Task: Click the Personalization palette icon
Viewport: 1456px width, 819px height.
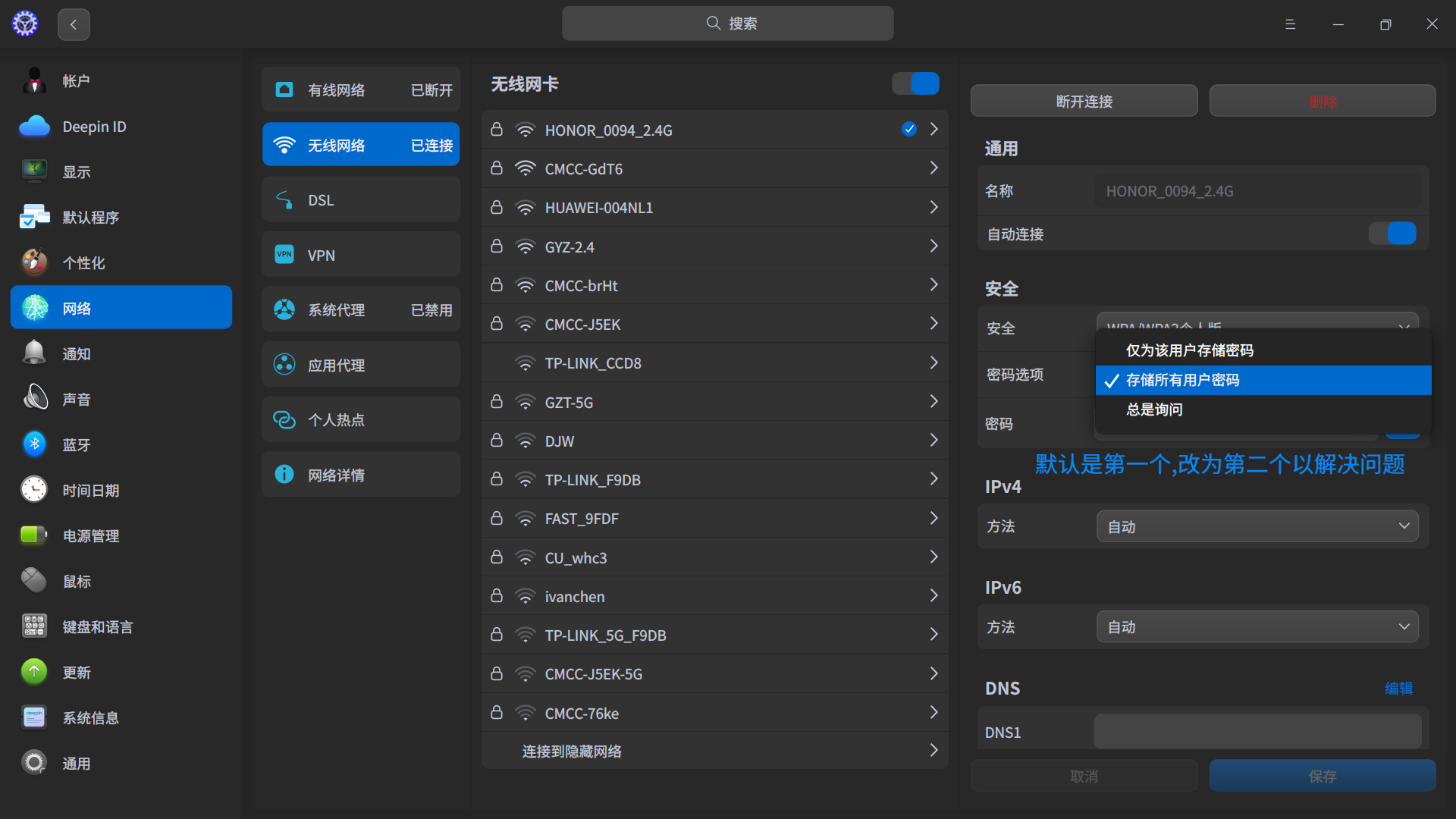Action: click(34, 262)
